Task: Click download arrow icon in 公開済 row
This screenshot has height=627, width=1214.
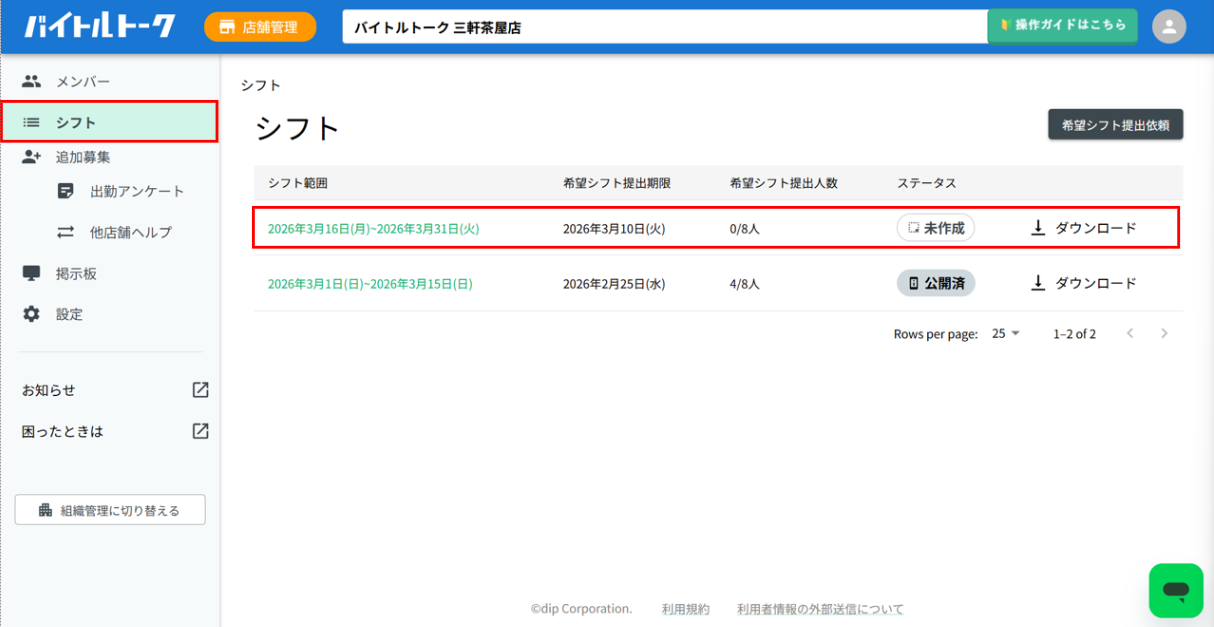Action: [x=1038, y=283]
